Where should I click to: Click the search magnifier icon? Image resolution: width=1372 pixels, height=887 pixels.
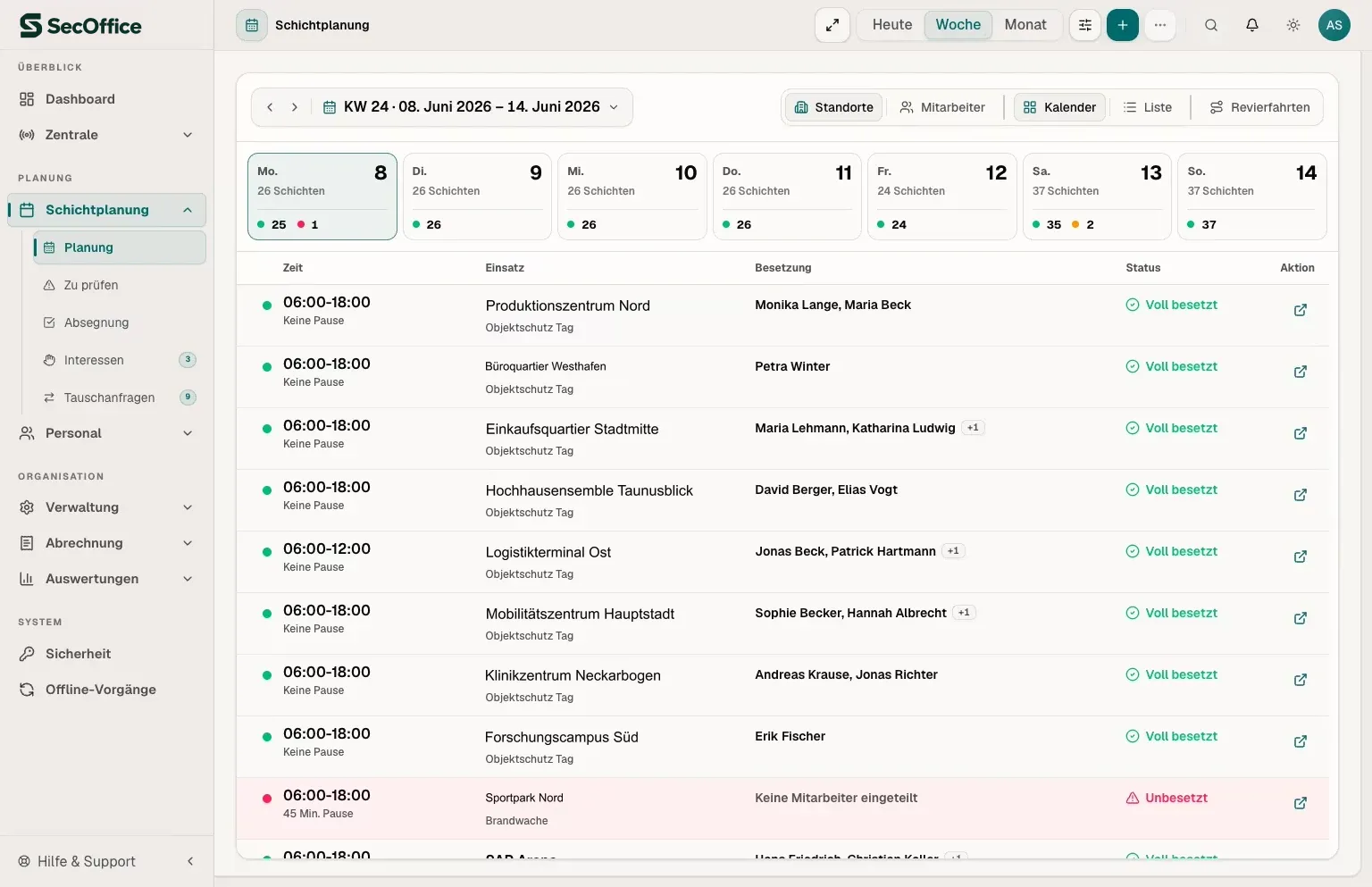pos(1211,25)
